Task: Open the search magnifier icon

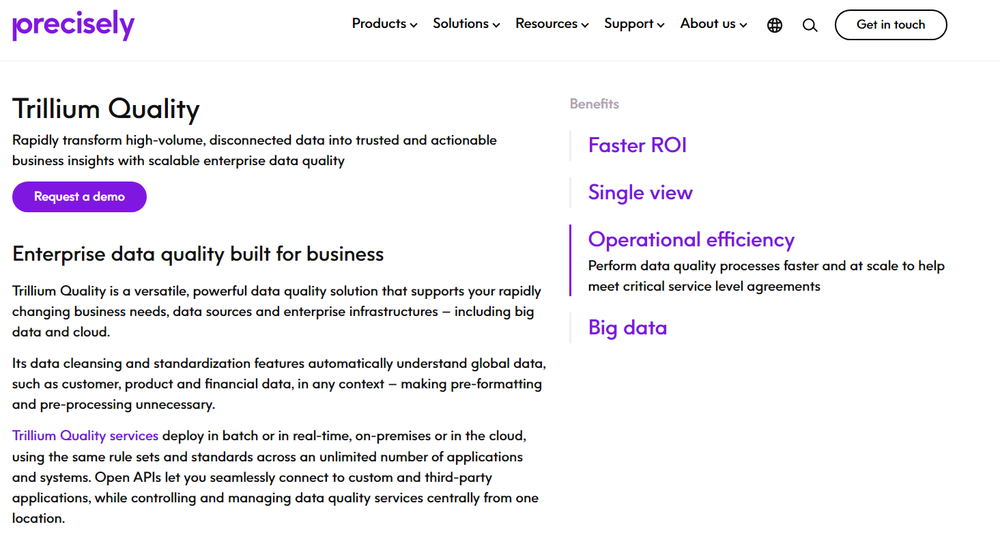Action: [810, 25]
